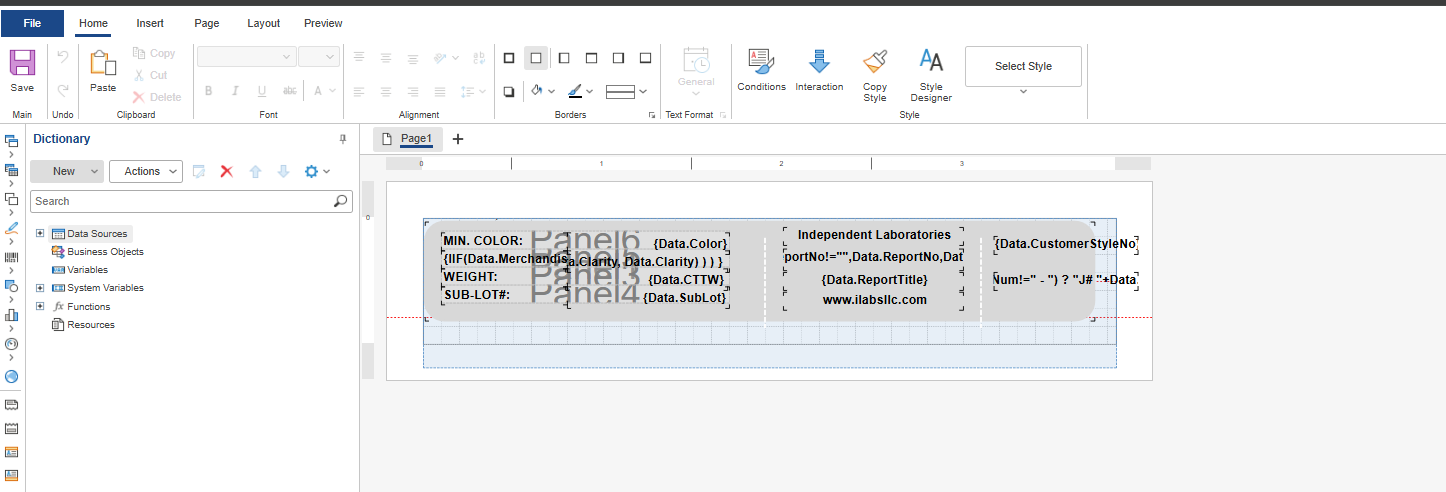Open the Conditions editor
Image resolution: width=1446 pixels, height=492 pixels.
[x=761, y=64]
